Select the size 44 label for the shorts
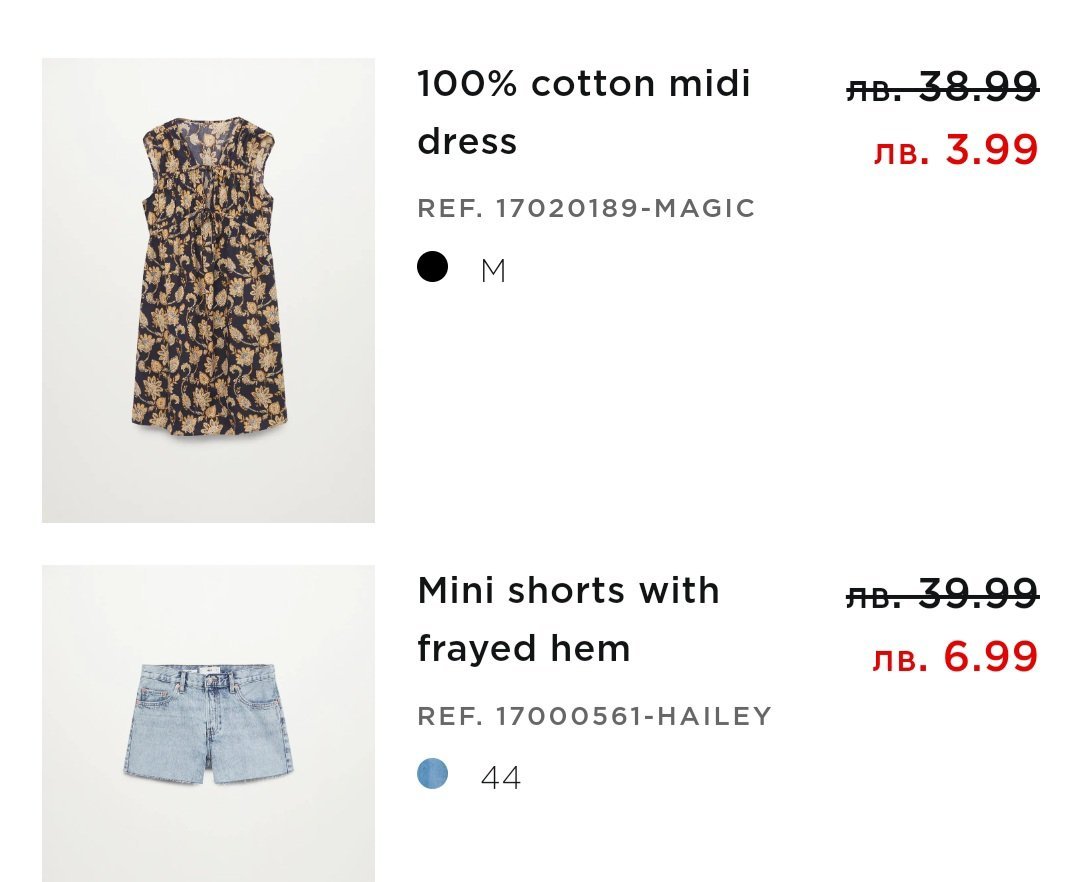 point(501,778)
